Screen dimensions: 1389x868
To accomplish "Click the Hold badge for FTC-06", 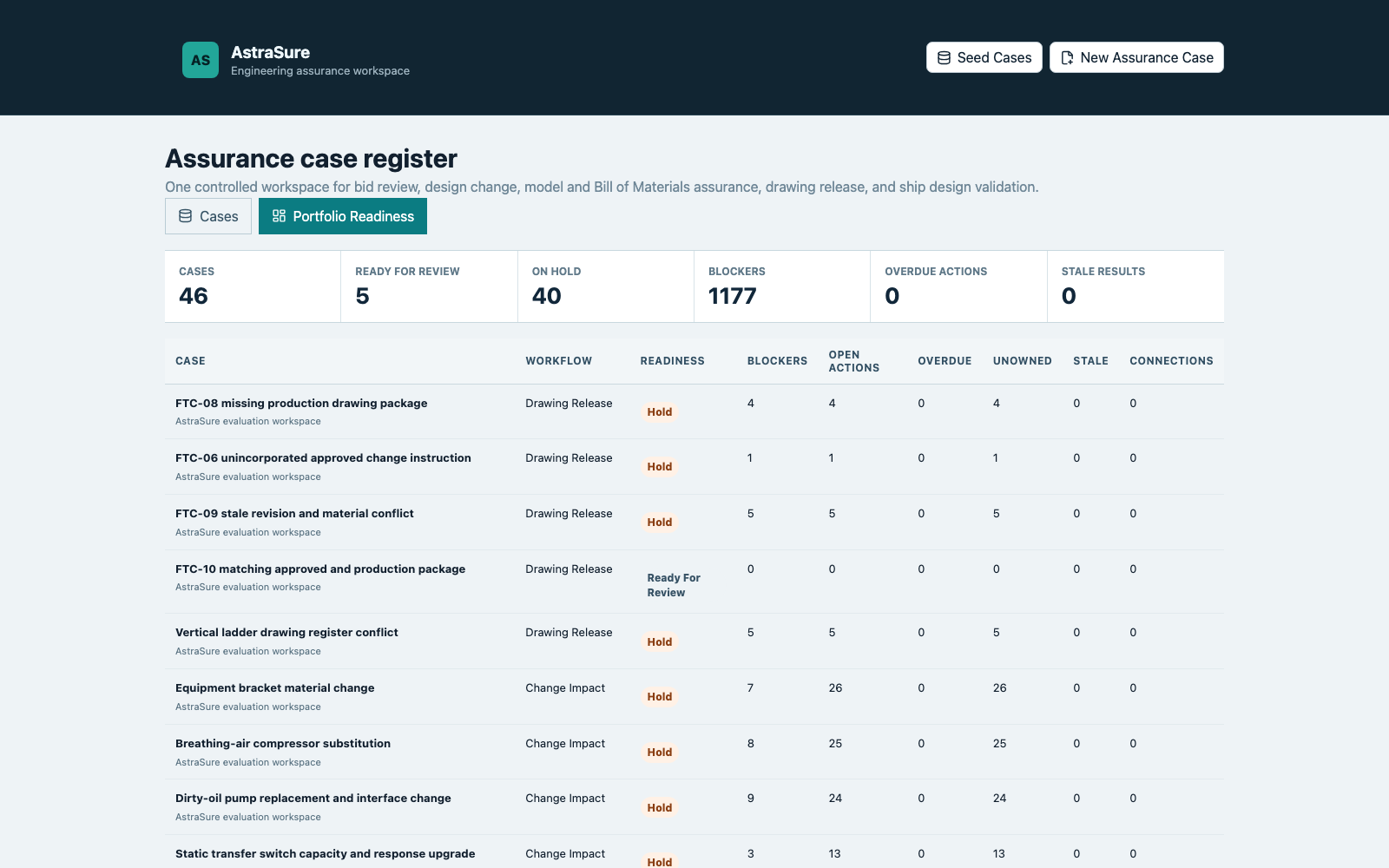I will pos(660,467).
